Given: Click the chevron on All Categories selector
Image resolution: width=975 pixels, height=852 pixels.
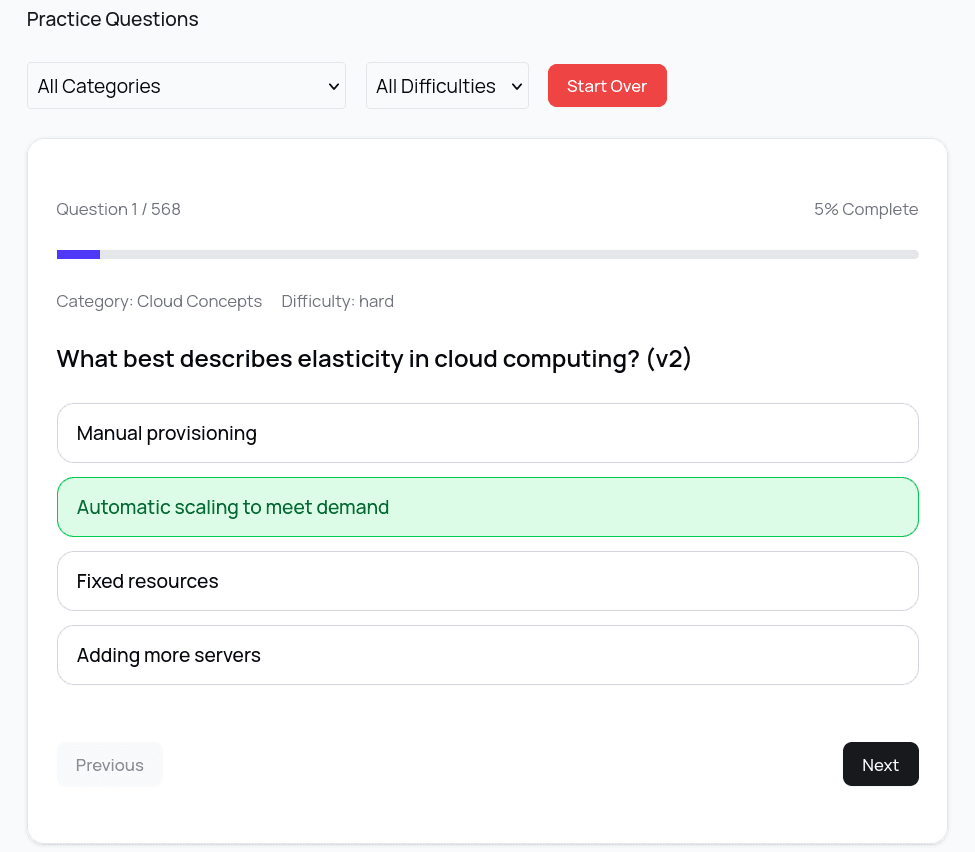Looking at the screenshot, I should (334, 86).
